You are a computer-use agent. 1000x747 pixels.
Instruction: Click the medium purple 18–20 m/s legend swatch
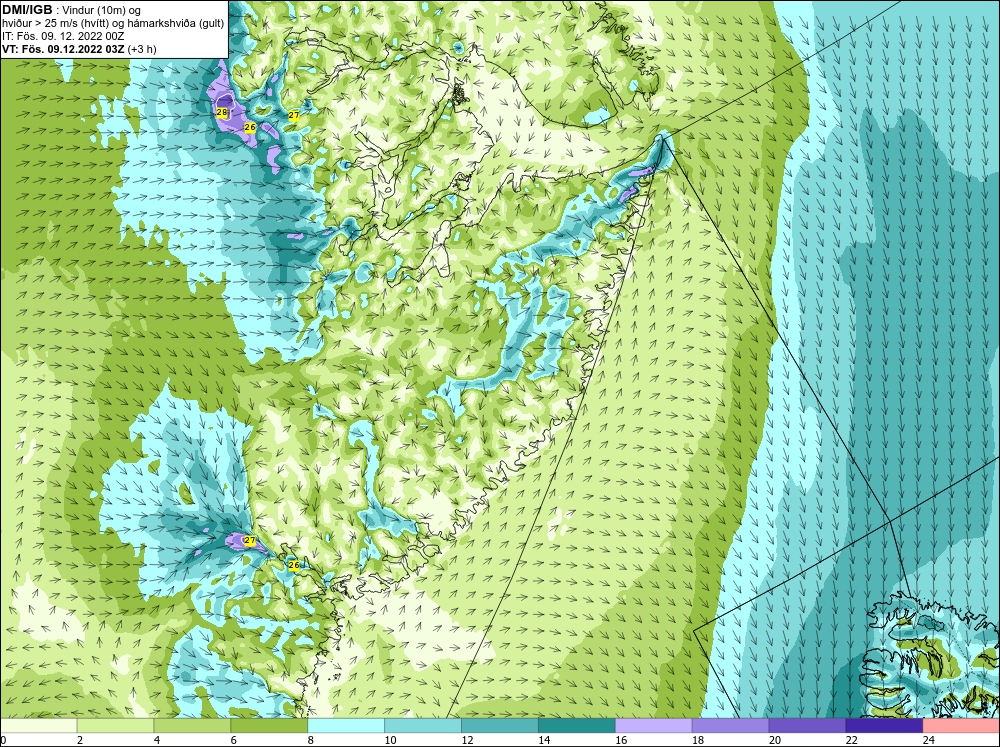point(730,726)
